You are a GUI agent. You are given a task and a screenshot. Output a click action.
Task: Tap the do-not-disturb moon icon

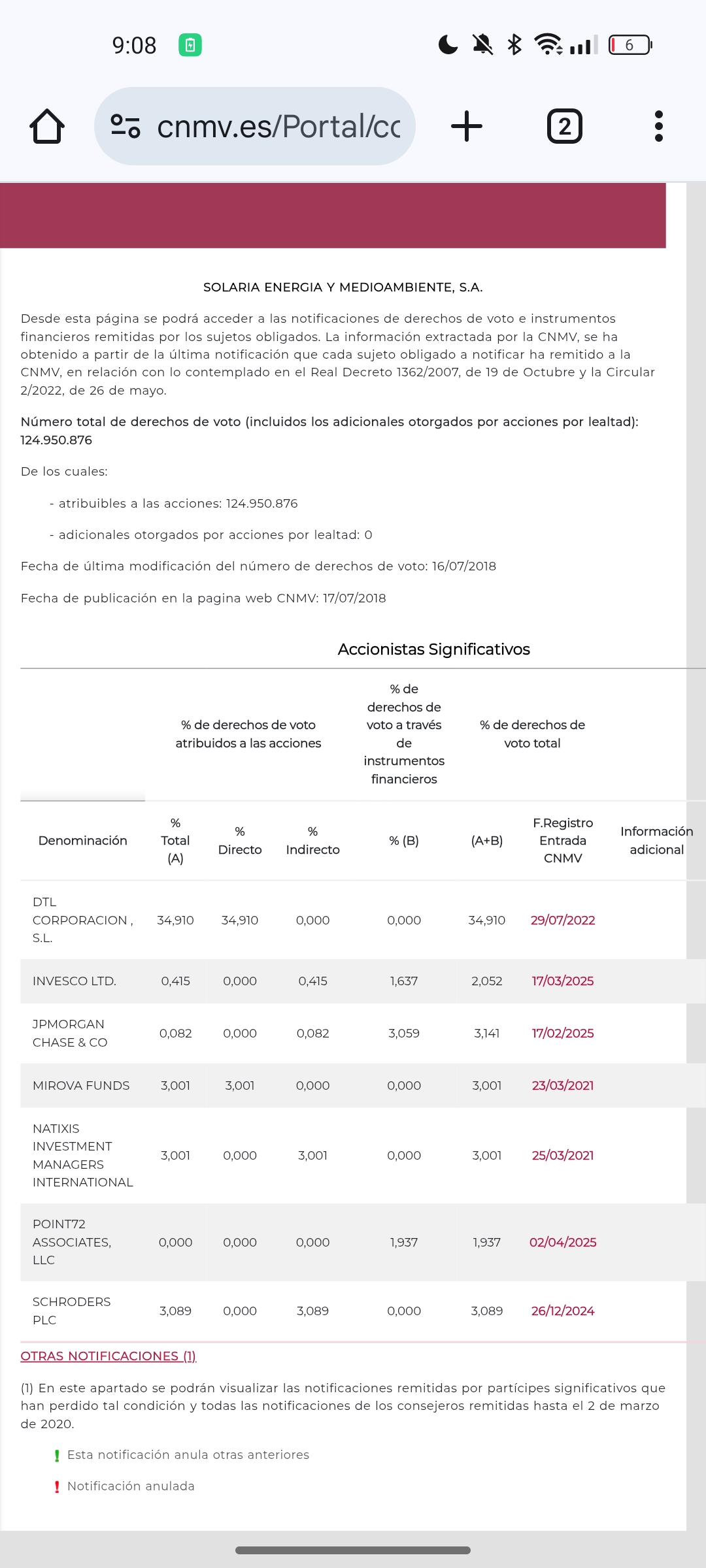coord(448,44)
